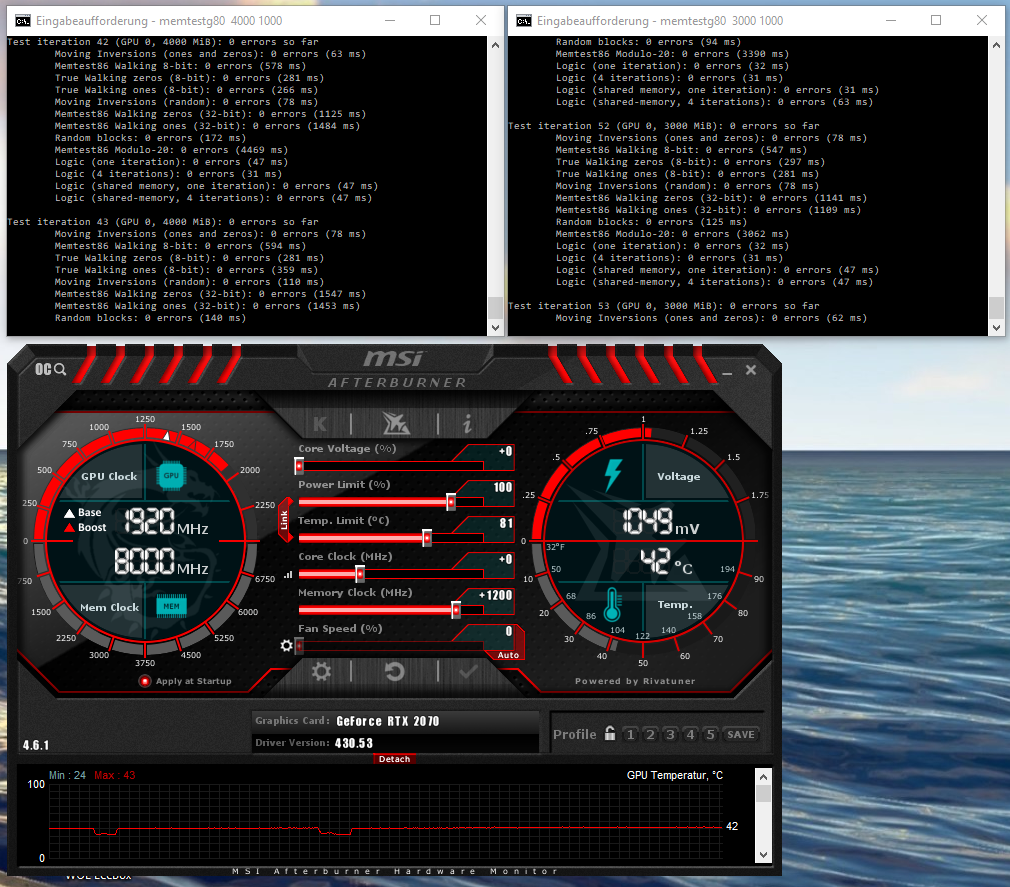Click memtestg80 4000 window scroll up arrow

point(495,45)
